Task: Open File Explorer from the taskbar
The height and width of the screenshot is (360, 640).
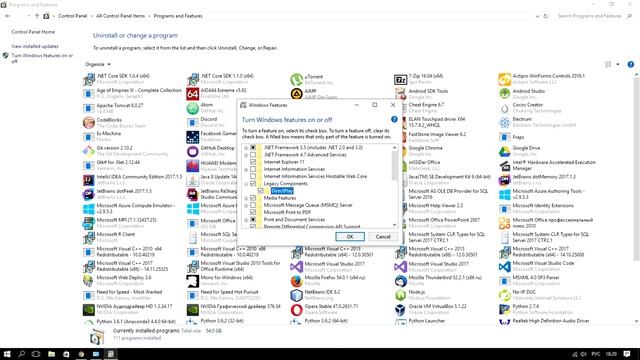Action: point(51,354)
